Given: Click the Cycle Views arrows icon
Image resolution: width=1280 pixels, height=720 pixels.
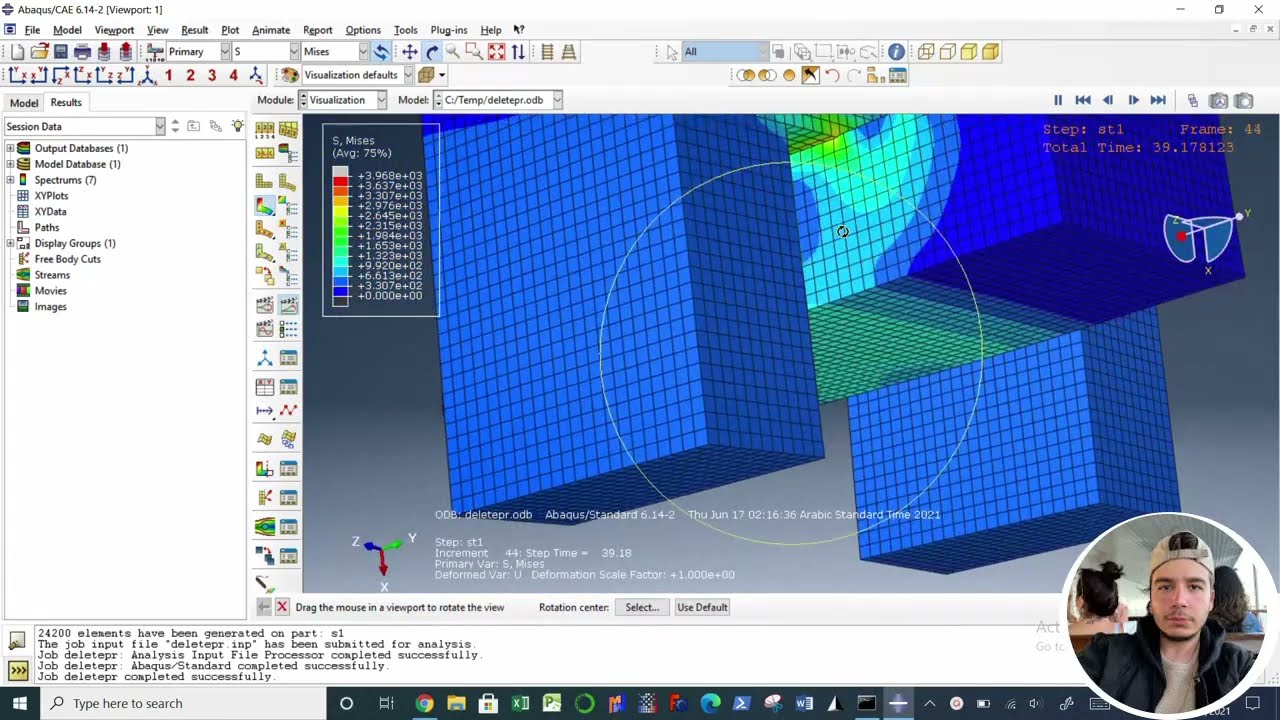Looking at the screenshot, I should 518,52.
